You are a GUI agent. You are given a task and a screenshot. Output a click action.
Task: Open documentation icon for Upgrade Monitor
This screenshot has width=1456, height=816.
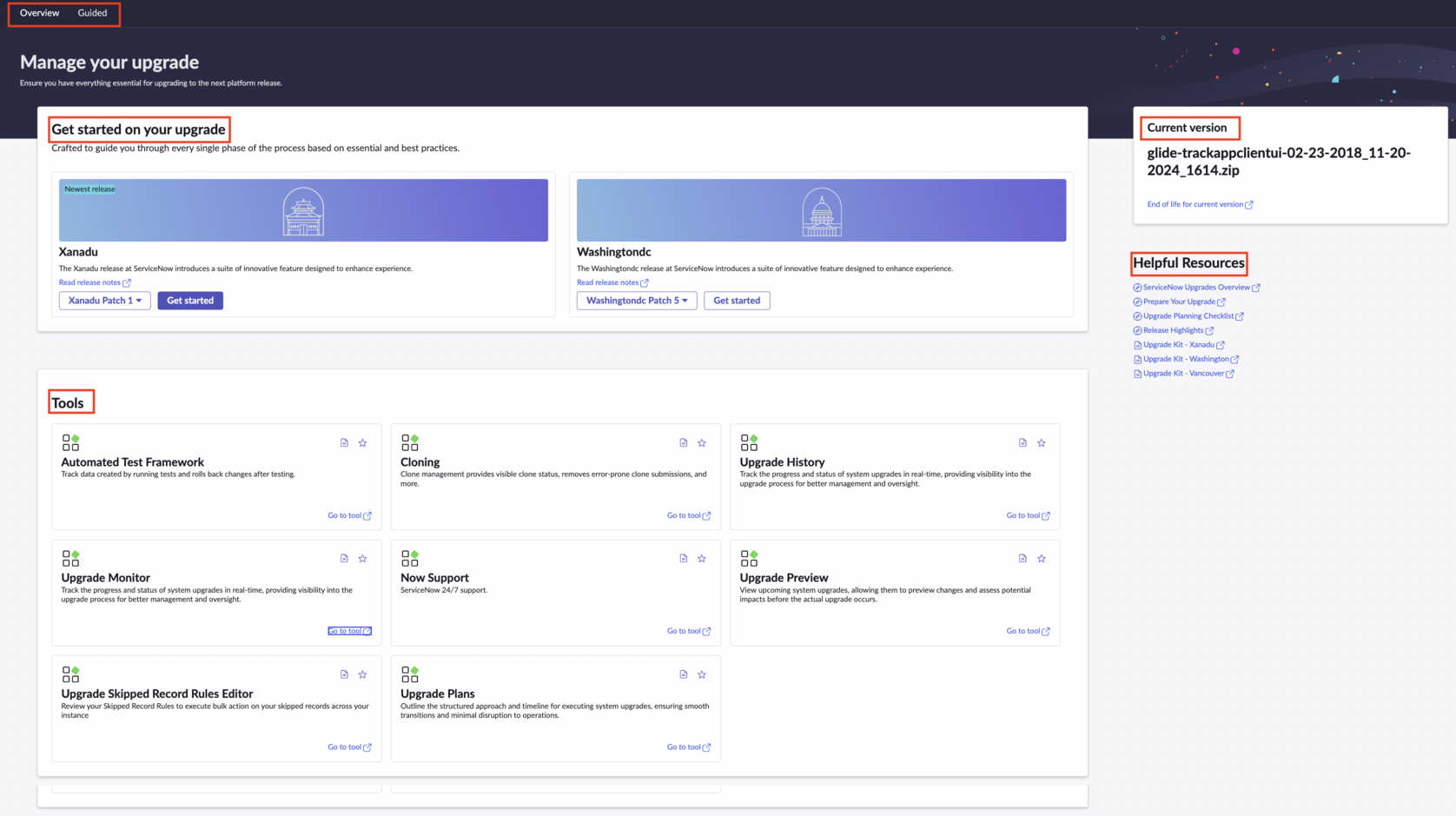(x=344, y=559)
